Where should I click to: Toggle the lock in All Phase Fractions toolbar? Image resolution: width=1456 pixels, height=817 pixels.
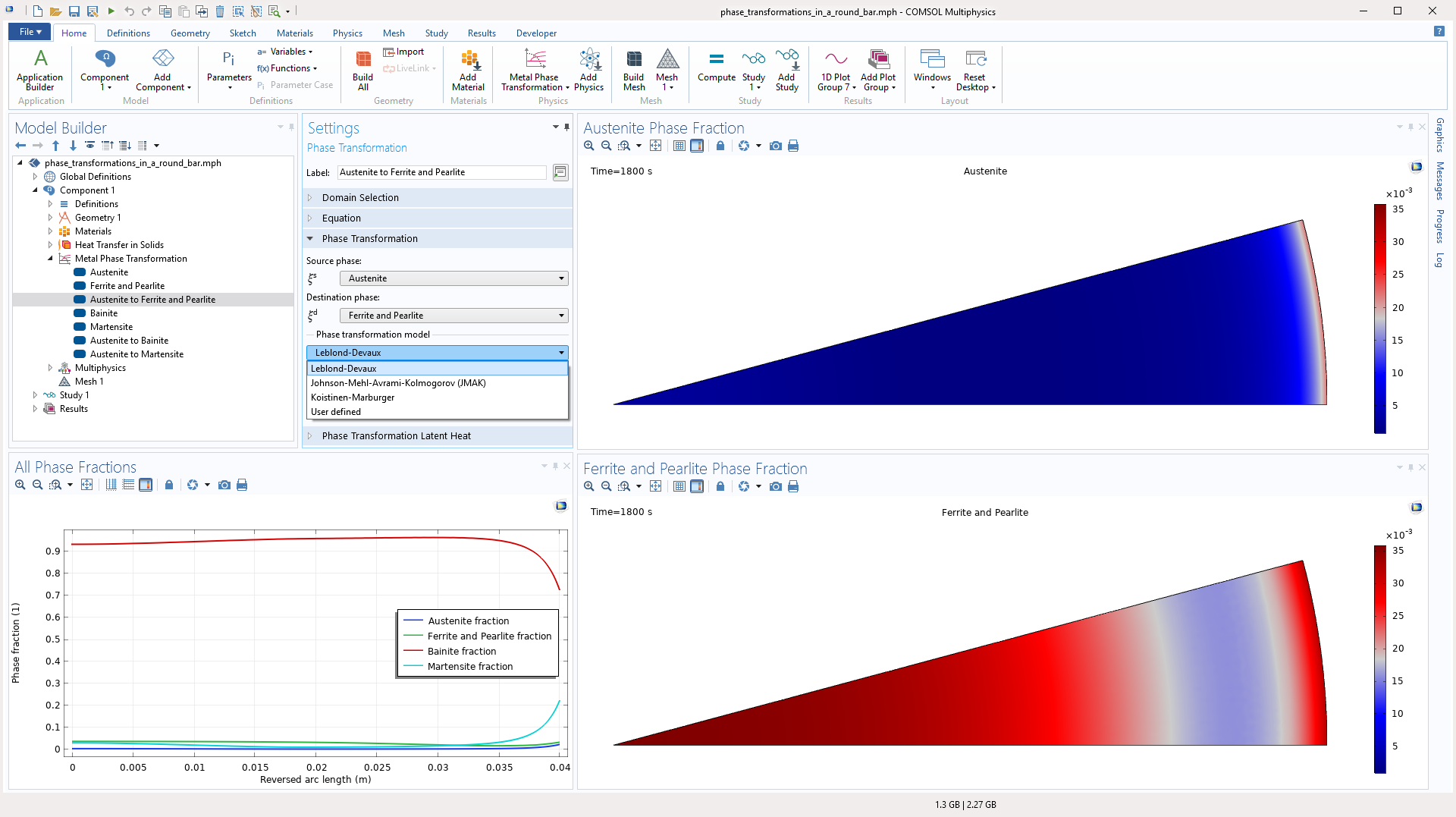(169, 485)
